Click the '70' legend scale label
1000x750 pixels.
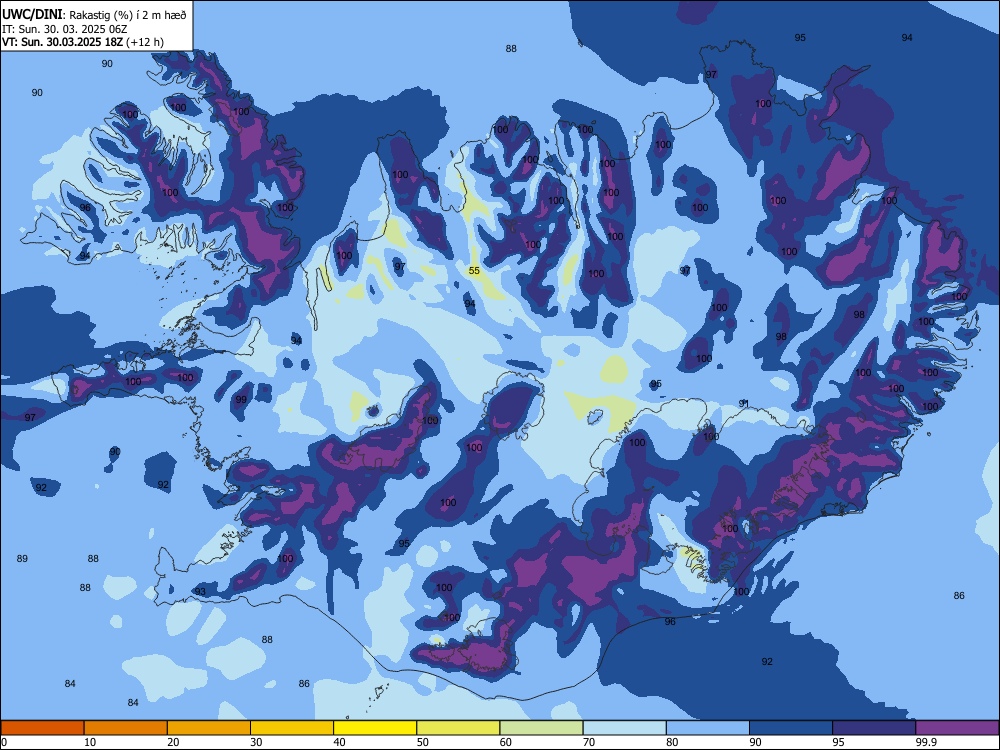tap(589, 742)
